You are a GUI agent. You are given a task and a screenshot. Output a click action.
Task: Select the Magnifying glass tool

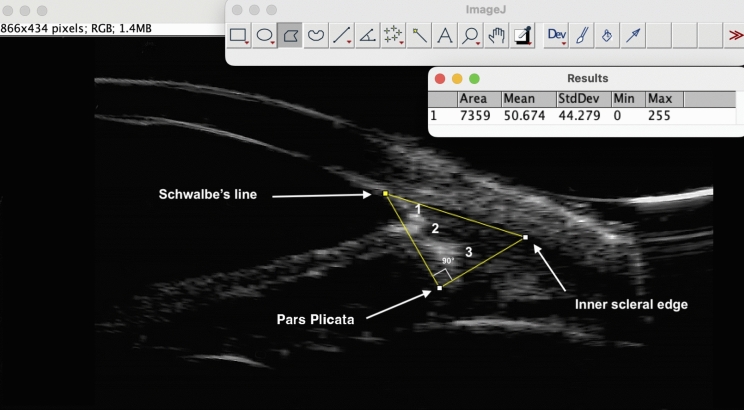pyautogui.click(x=471, y=36)
